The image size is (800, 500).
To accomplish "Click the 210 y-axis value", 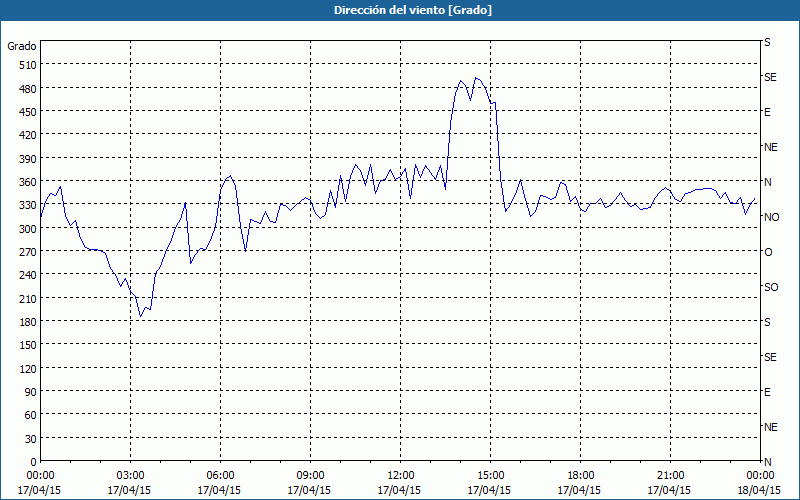I will click(28, 298).
